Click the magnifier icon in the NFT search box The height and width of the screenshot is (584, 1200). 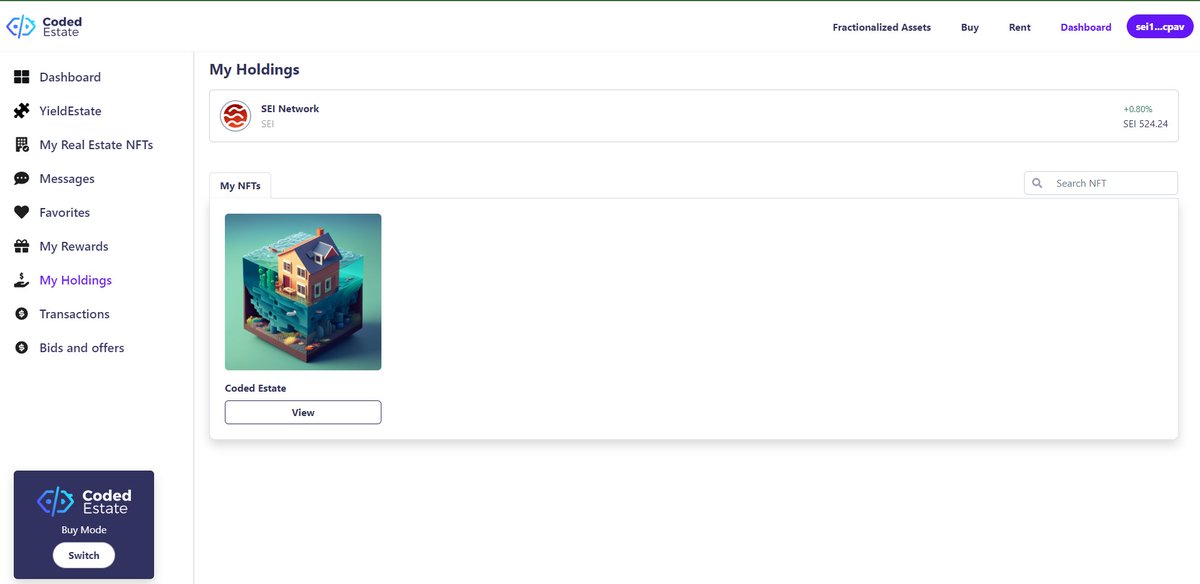1038,183
